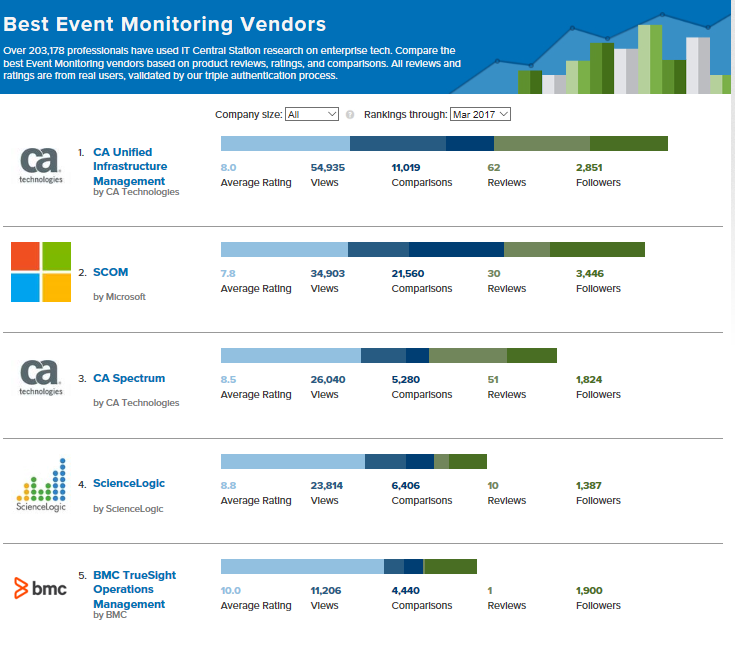Click the 'by ScienceLogic' vendor text
Image resolution: width=735 pixels, height=648 pixels.
128,509
